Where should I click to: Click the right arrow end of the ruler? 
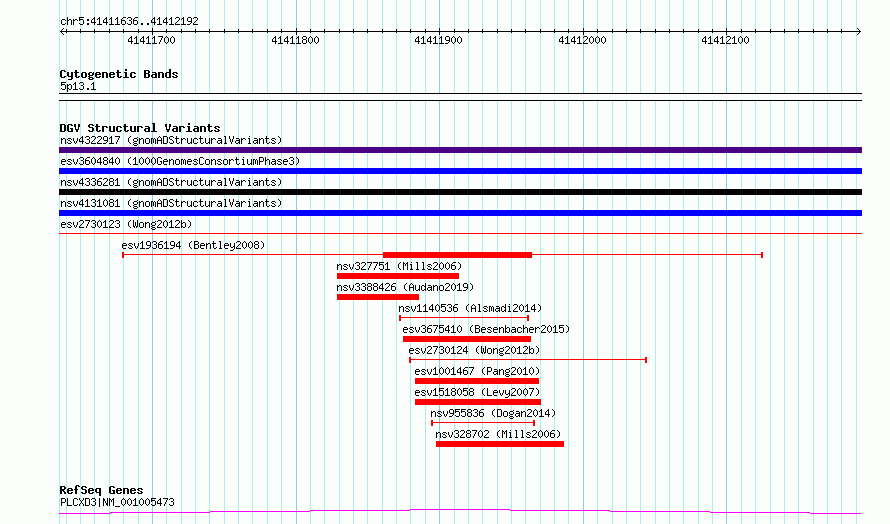pos(859,31)
